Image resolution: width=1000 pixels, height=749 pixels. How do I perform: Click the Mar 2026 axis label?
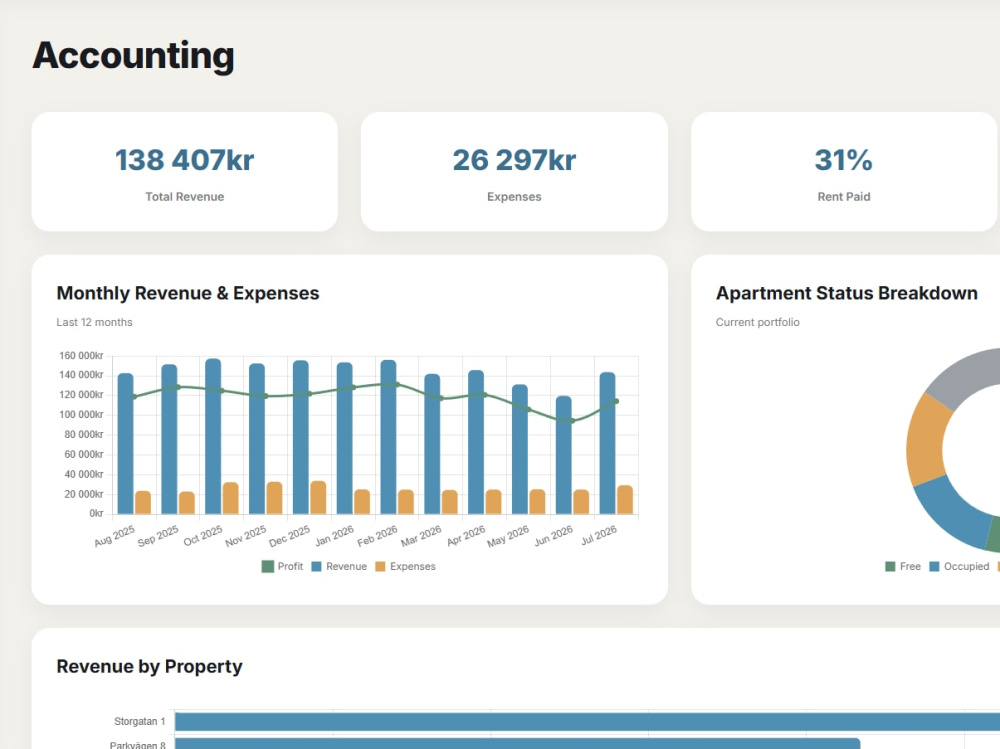click(421, 537)
